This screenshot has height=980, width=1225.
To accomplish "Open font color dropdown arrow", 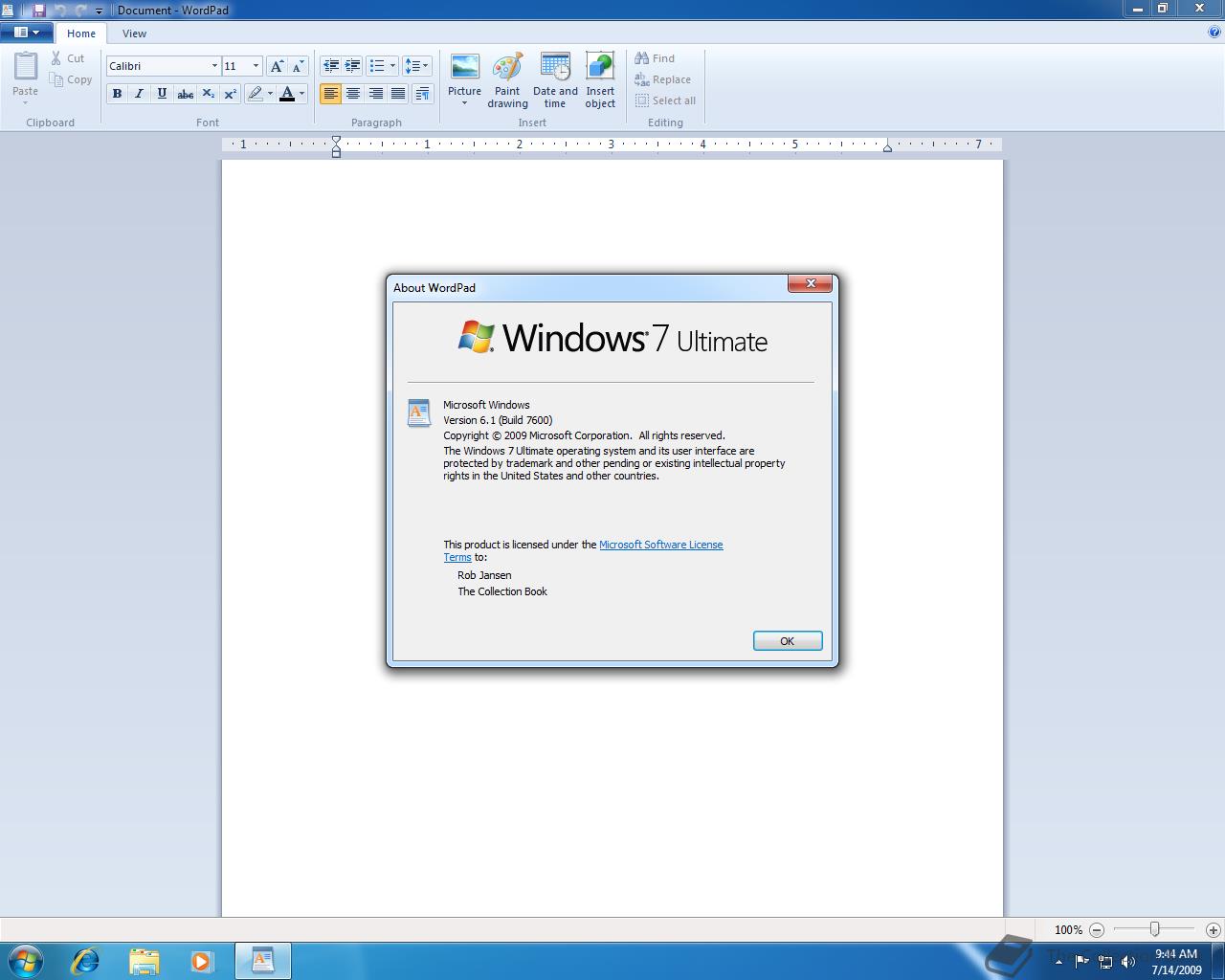I will coord(301,93).
